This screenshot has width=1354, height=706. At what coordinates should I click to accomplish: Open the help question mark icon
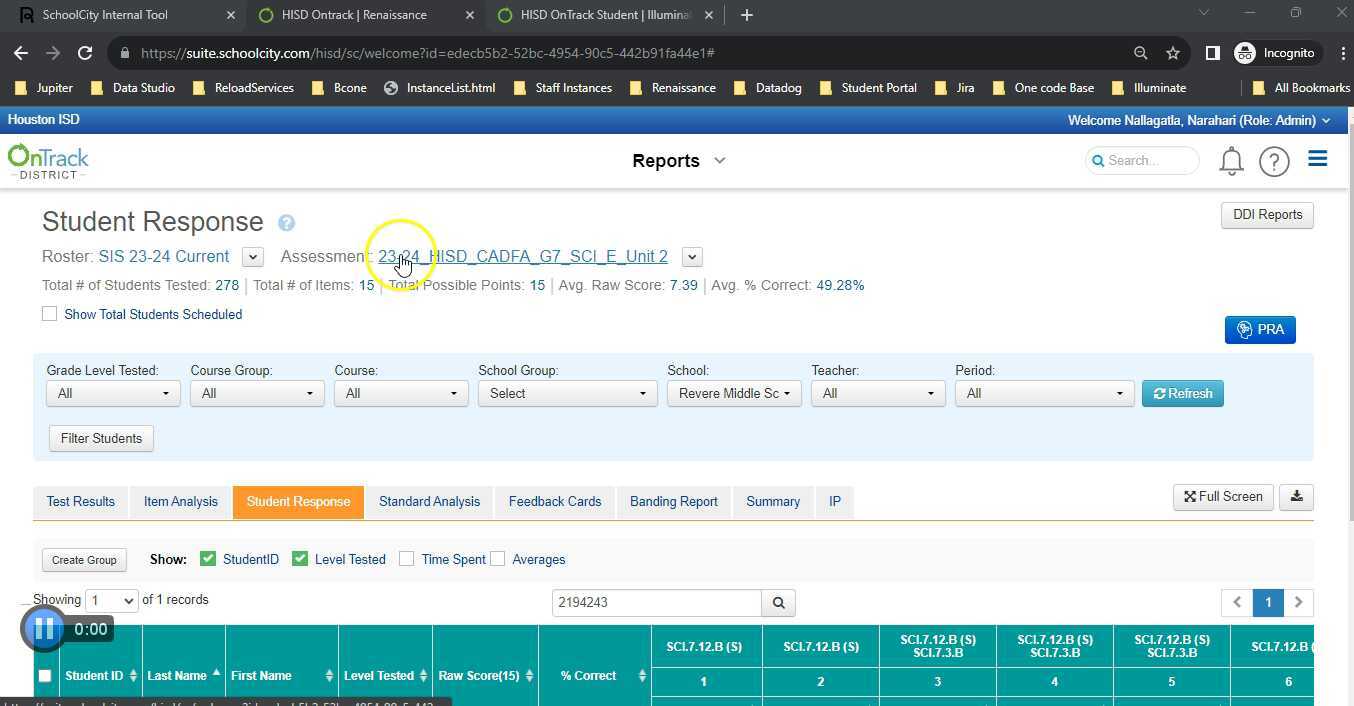1274,161
